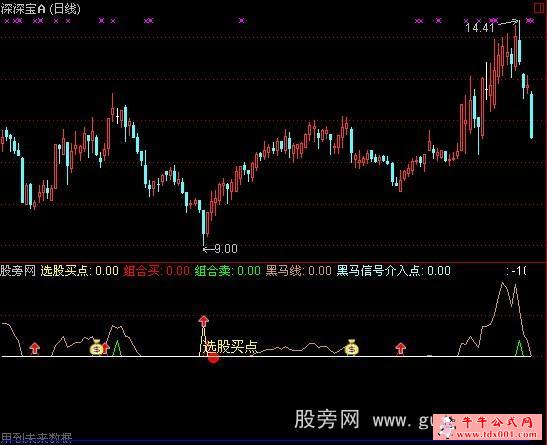Click the red dot marker below 选股买点
The width and height of the screenshot is (547, 445).
tap(213, 357)
